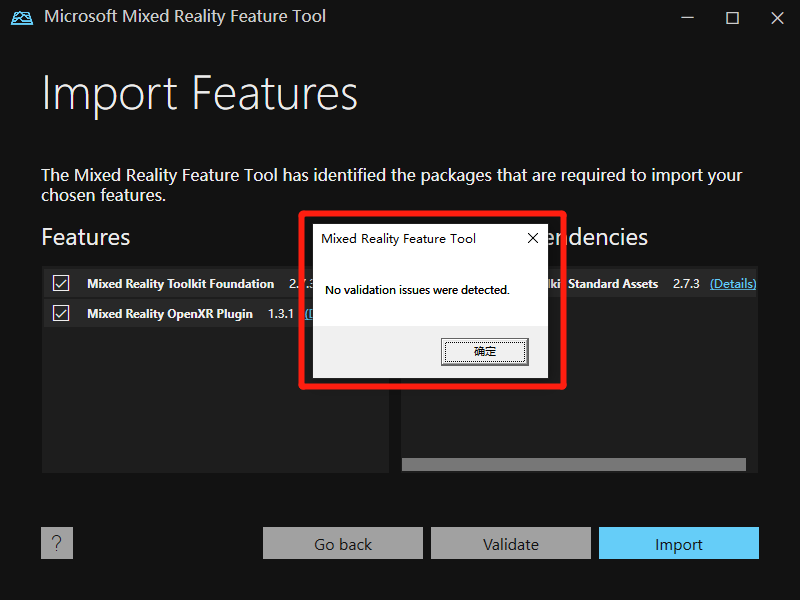Click the Mixed Reality Feature Tool app icon
This screenshot has width=800, height=600.
22,17
